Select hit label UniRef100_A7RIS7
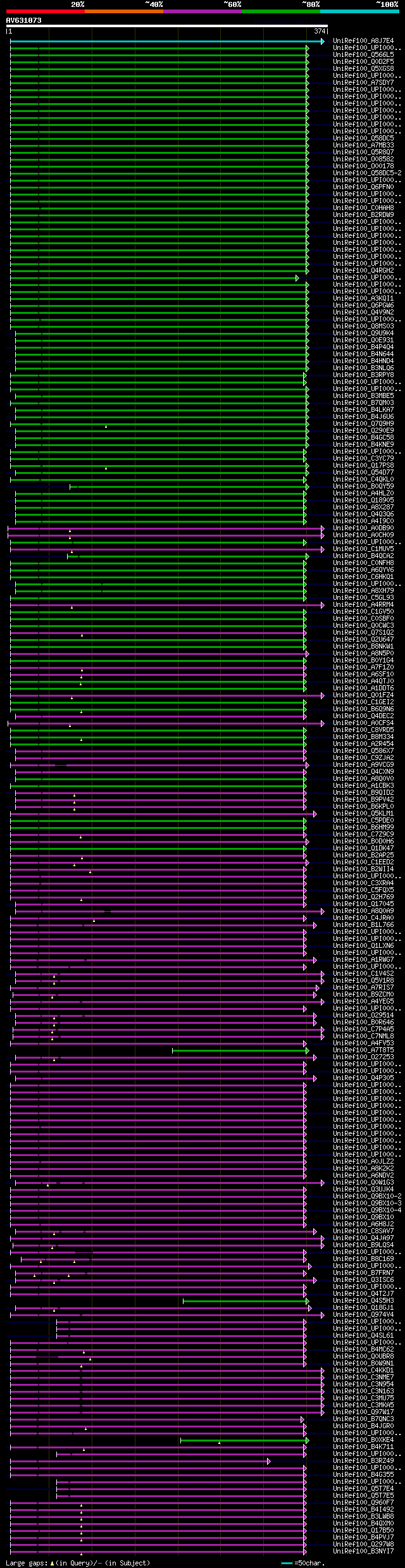Viewport: 405px width, 1568px height. [x=363, y=988]
